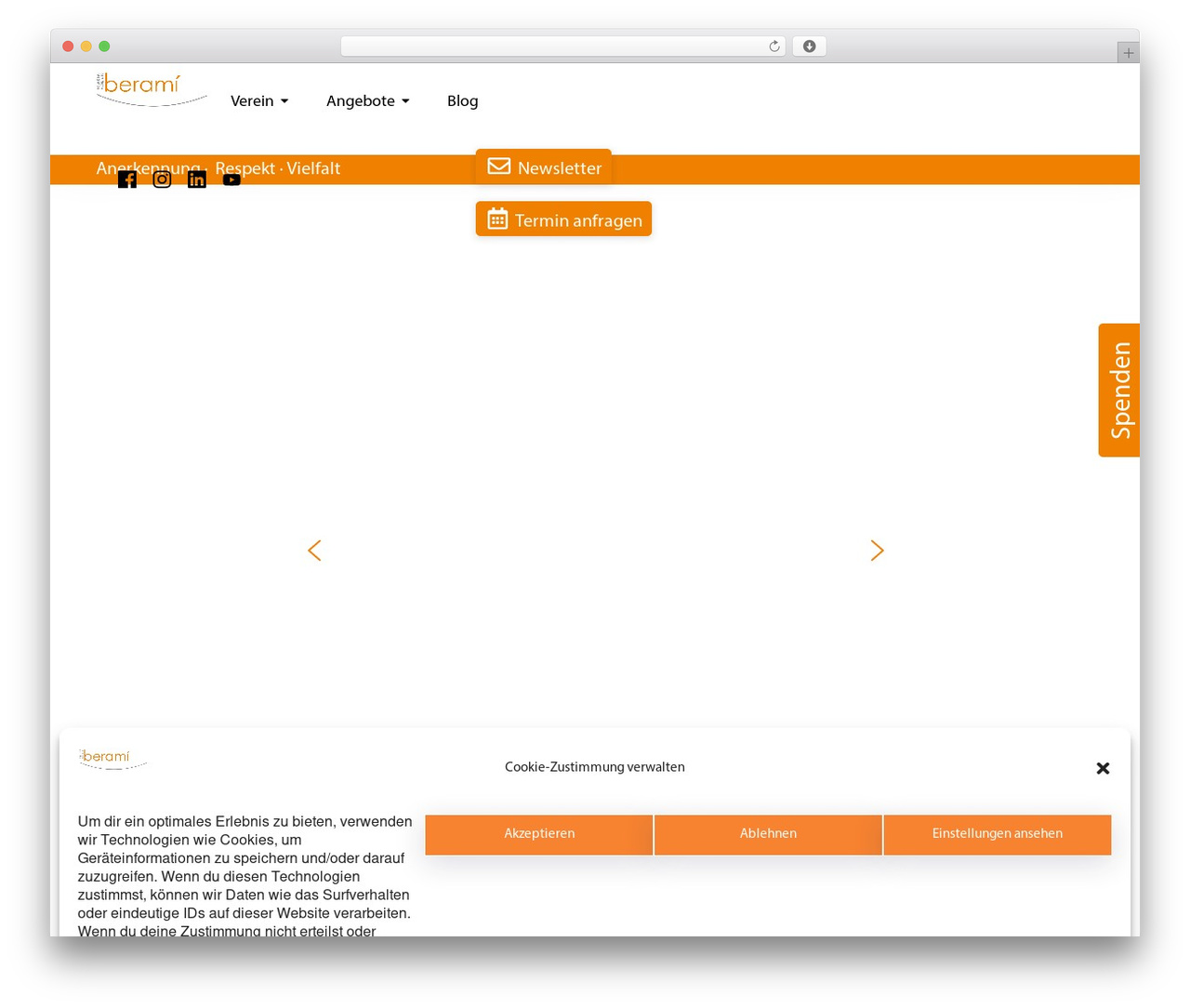
Task: Focus the browser address bar
Action: tap(562, 46)
